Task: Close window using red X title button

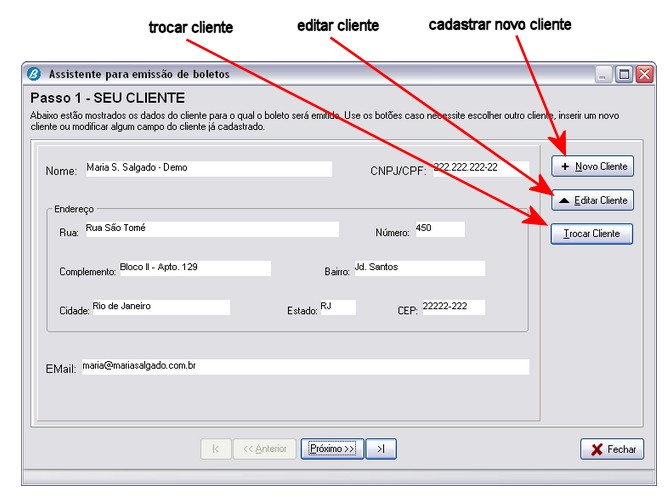Action: 644,74
